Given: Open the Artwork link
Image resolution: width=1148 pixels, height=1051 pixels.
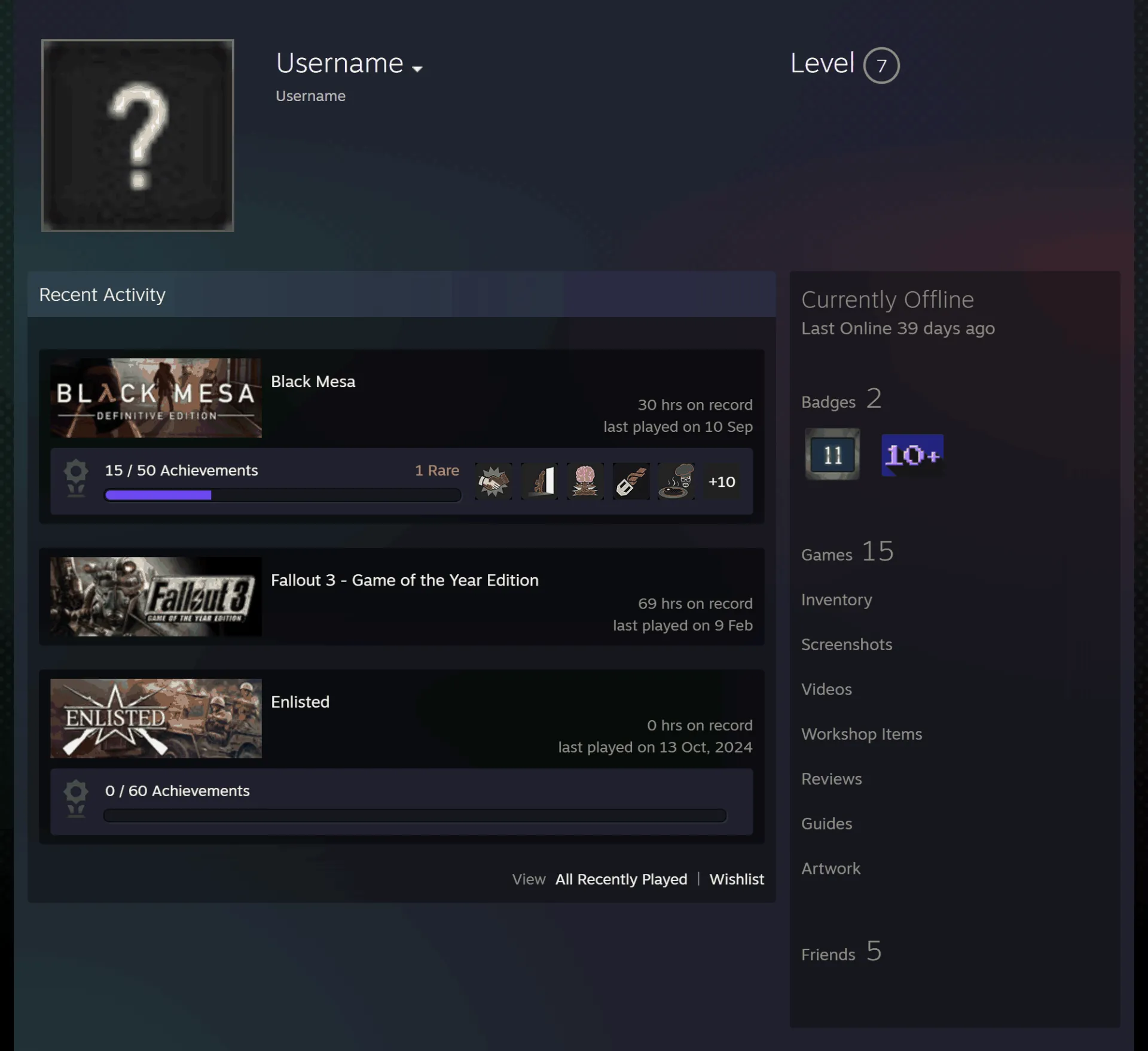Looking at the screenshot, I should (831, 869).
